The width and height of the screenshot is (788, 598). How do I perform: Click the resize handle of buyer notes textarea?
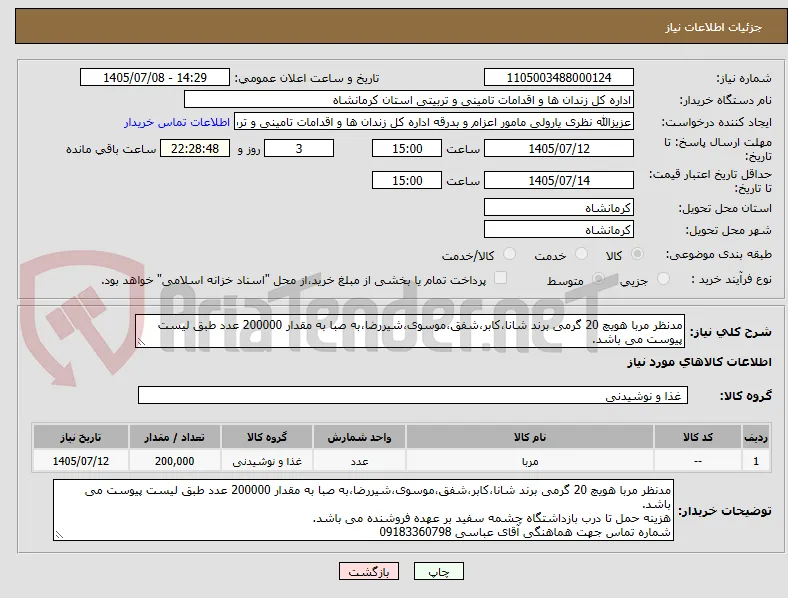[59, 535]
